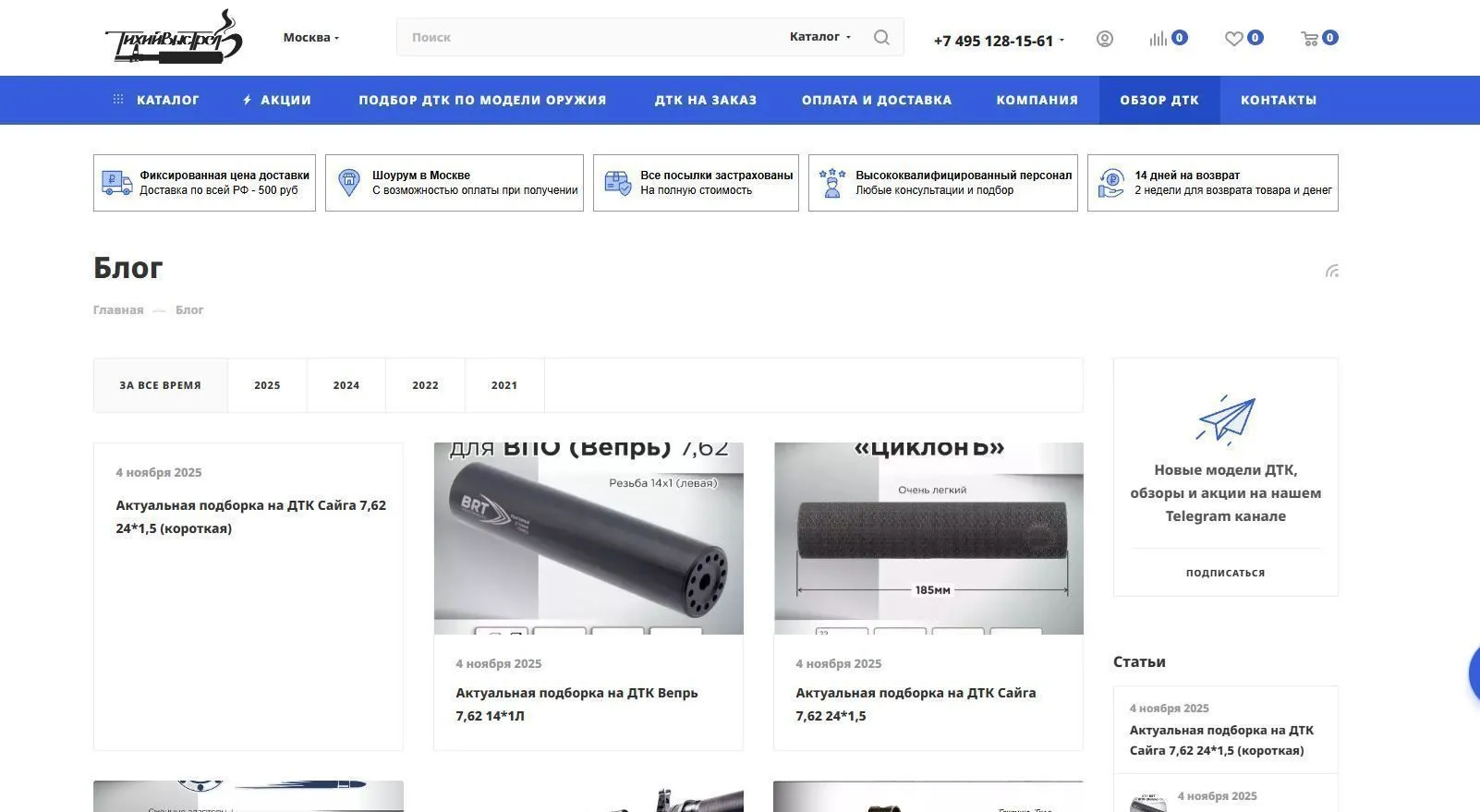Image resolution: width=1480 pixels, height=812 pixels.
Task: Click the search magnifier icon
Action: [881, 38]
